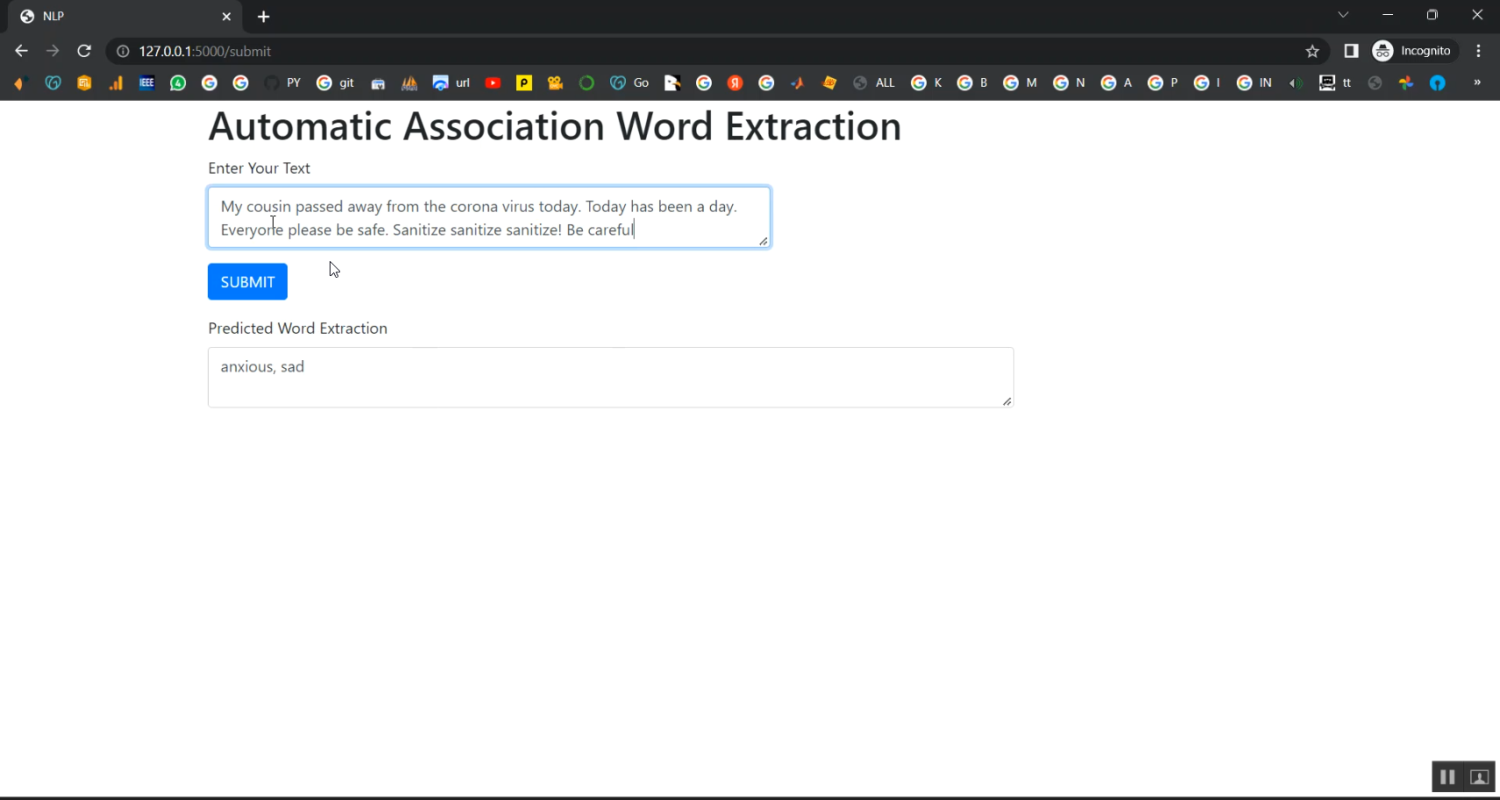
Task: Click inside the Enter Your Text box
Action: pyautogui.click(x=488, y=217)
